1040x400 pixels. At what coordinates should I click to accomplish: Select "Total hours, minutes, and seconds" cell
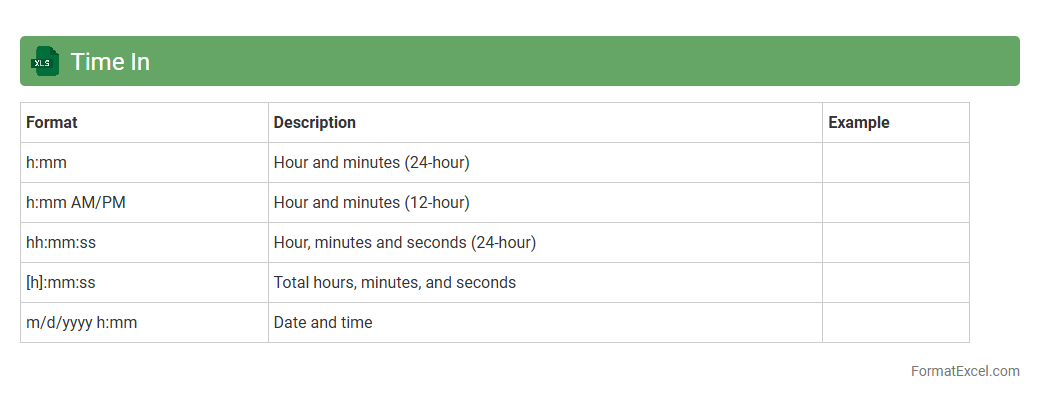[x=395, y=283]
